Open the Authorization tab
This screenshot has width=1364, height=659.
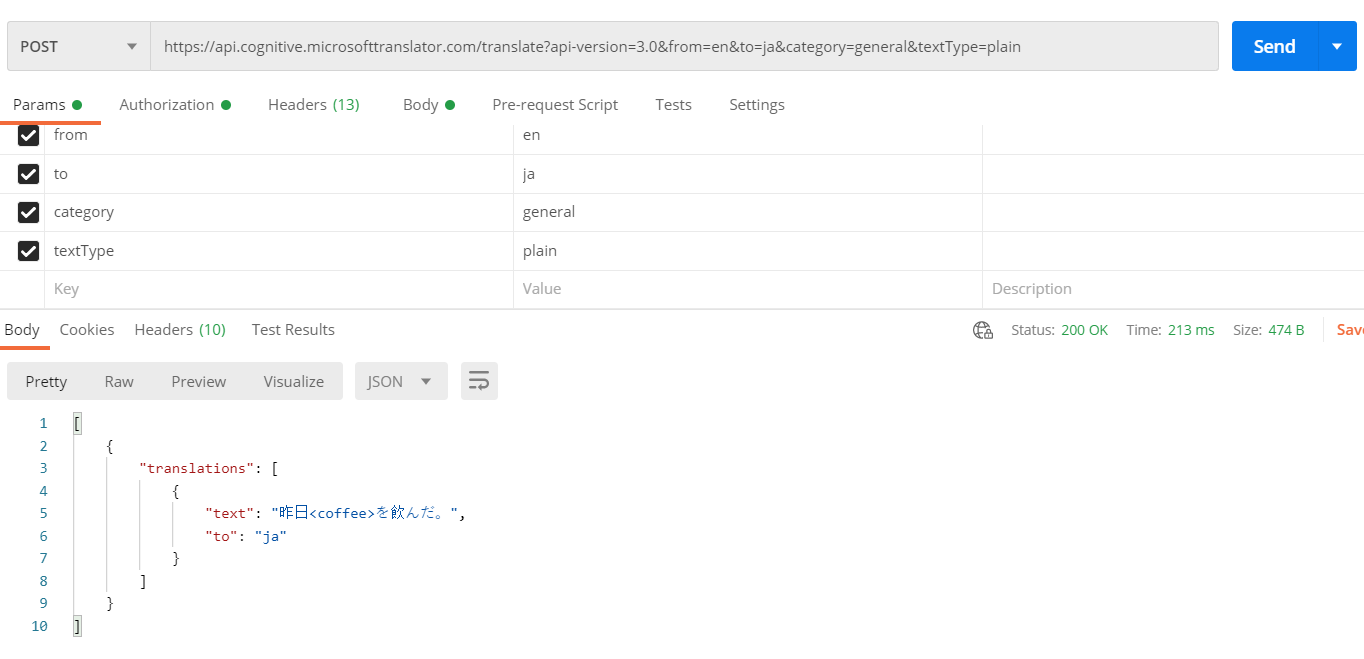175,105
